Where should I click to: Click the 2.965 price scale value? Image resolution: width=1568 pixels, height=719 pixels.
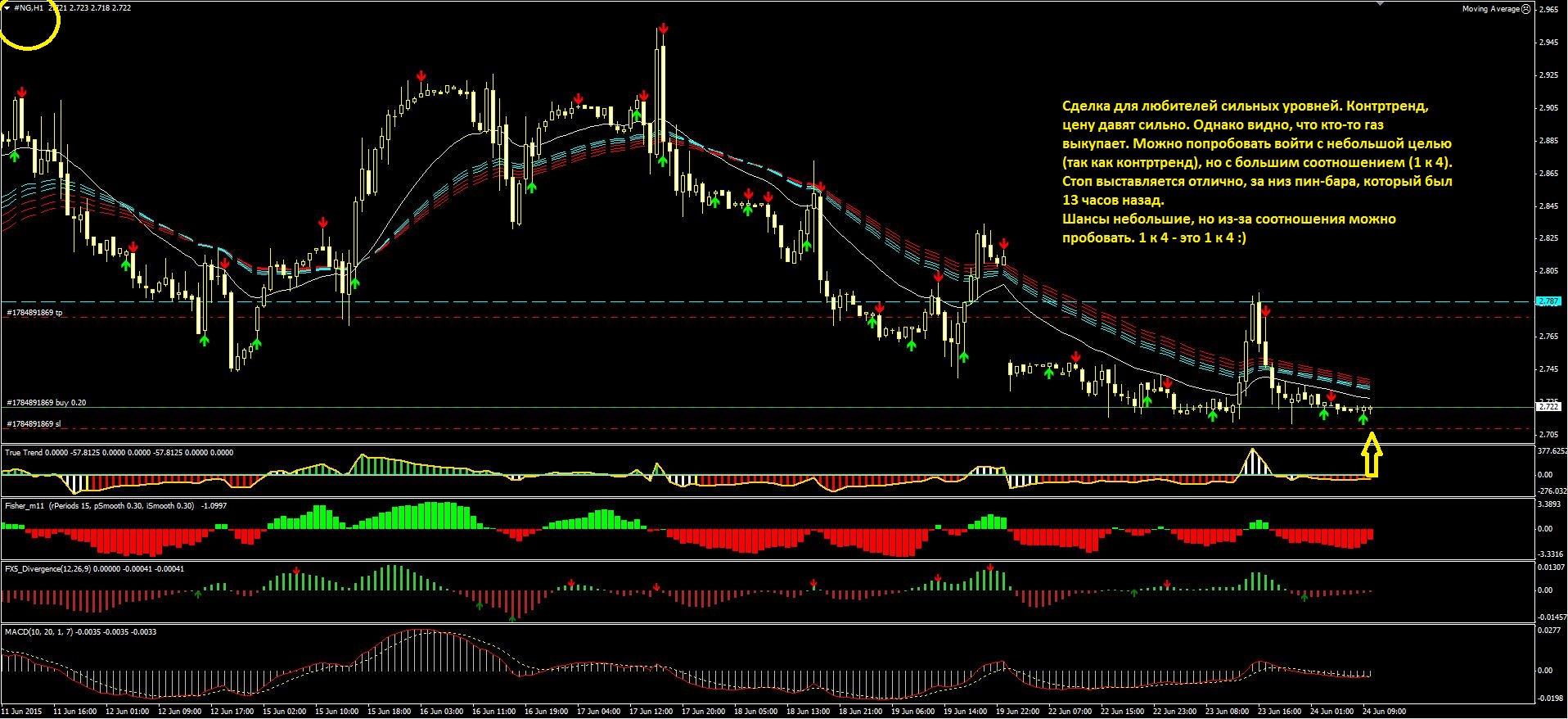[1549, 10]
